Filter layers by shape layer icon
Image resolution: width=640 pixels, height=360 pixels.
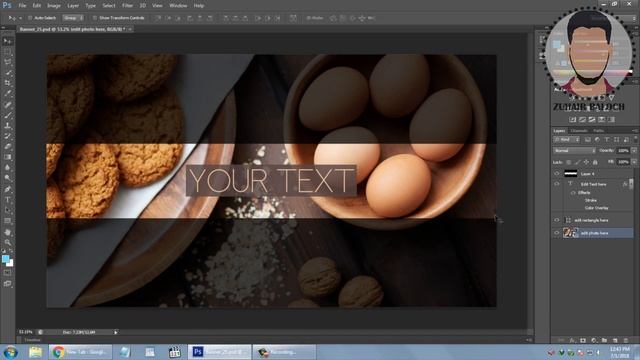tap(616, 140)
